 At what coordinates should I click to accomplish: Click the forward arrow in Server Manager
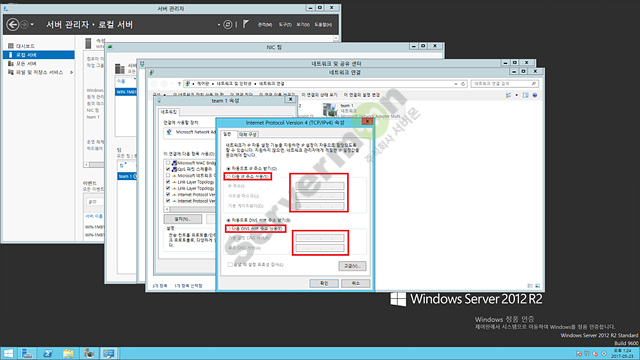[x=24, y=24]
